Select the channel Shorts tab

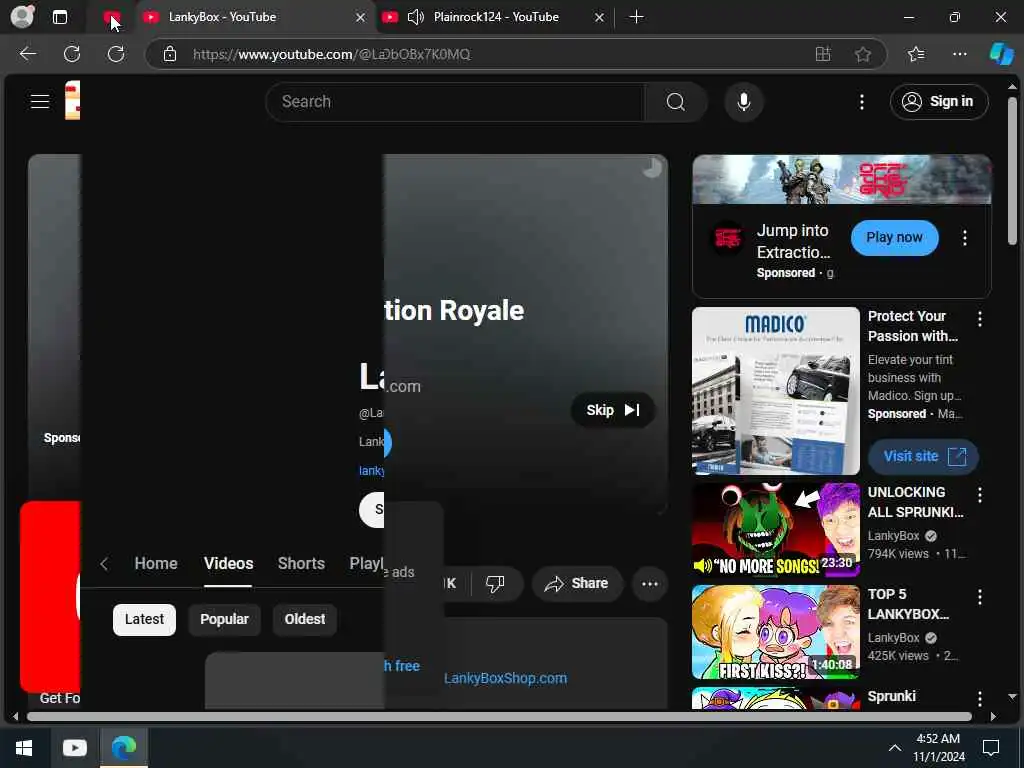(301, 564)
